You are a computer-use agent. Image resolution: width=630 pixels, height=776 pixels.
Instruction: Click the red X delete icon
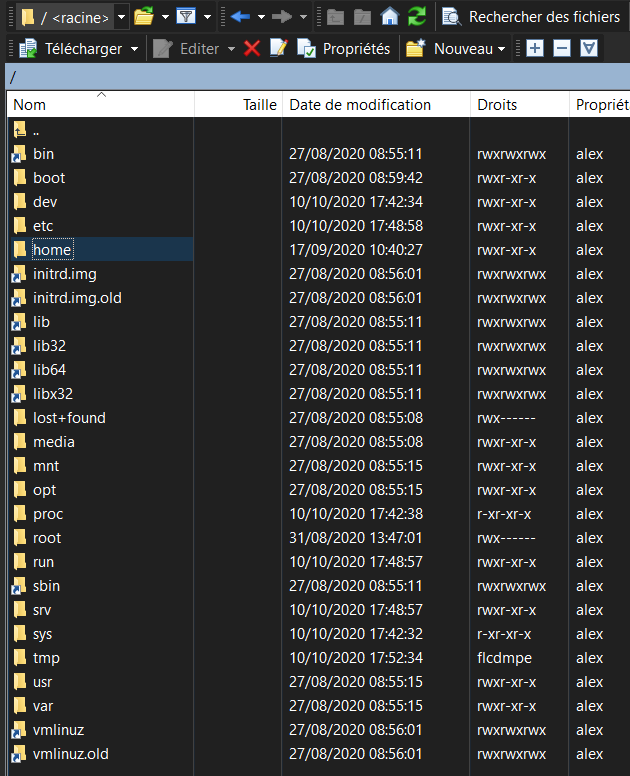click(252, 48)
